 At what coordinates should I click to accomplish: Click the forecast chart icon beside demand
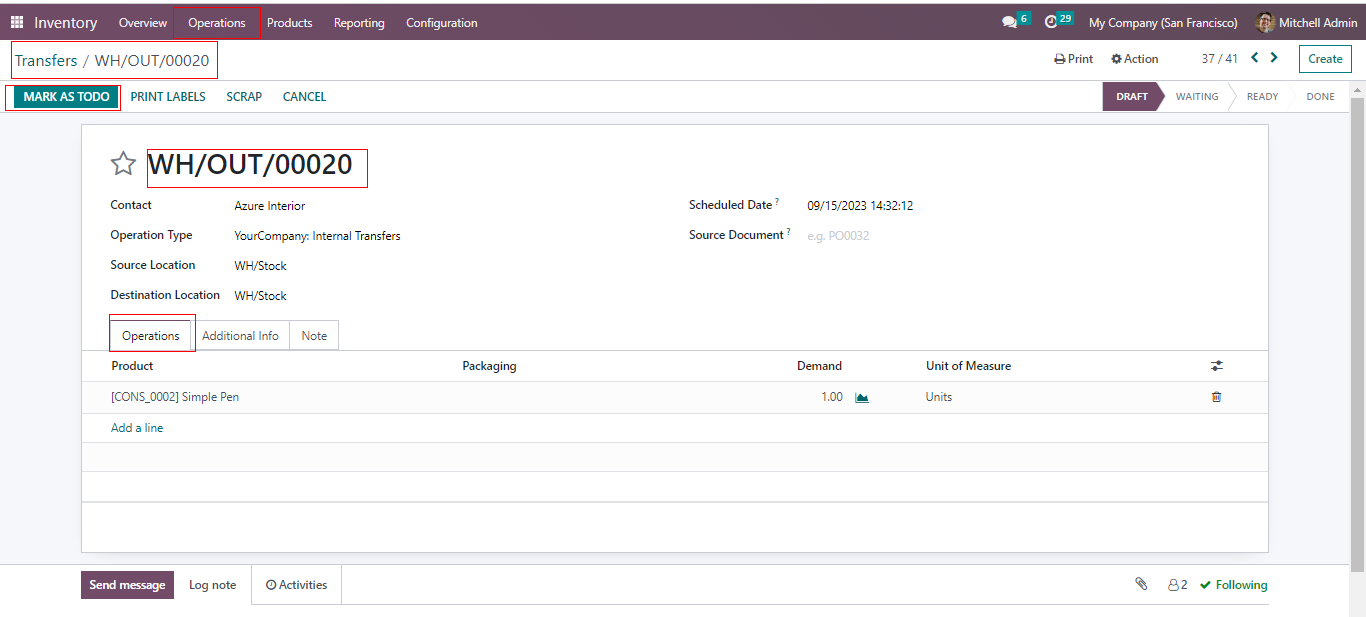[862, 397]
